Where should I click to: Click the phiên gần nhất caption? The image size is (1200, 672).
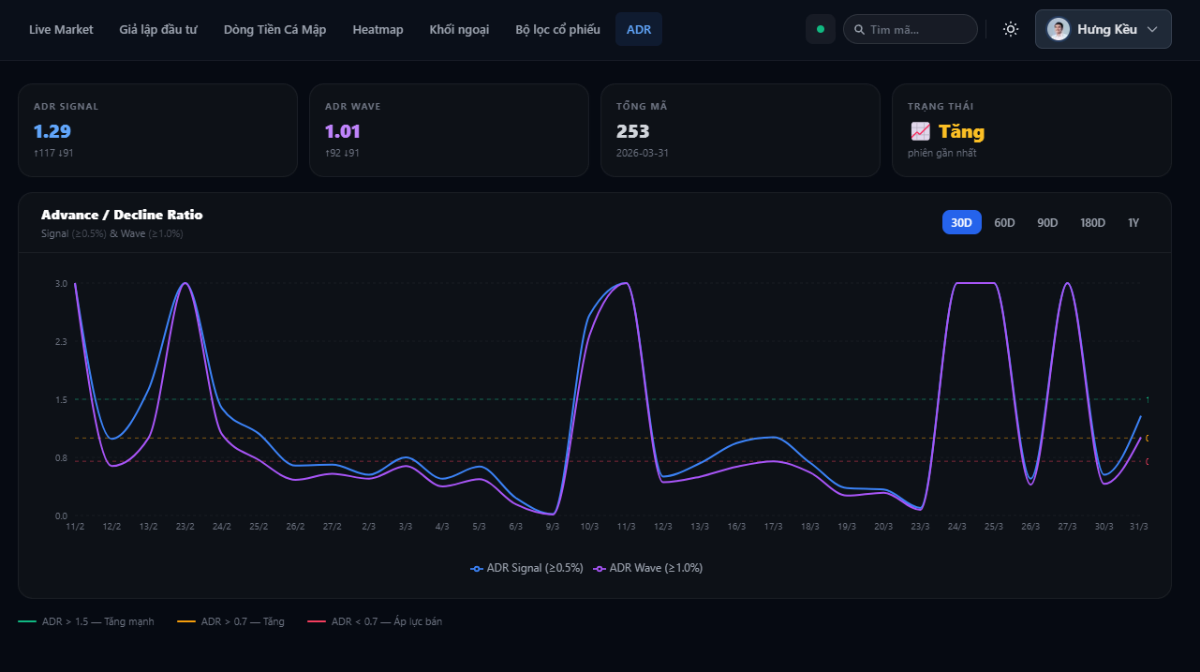[x=942, y=153]
